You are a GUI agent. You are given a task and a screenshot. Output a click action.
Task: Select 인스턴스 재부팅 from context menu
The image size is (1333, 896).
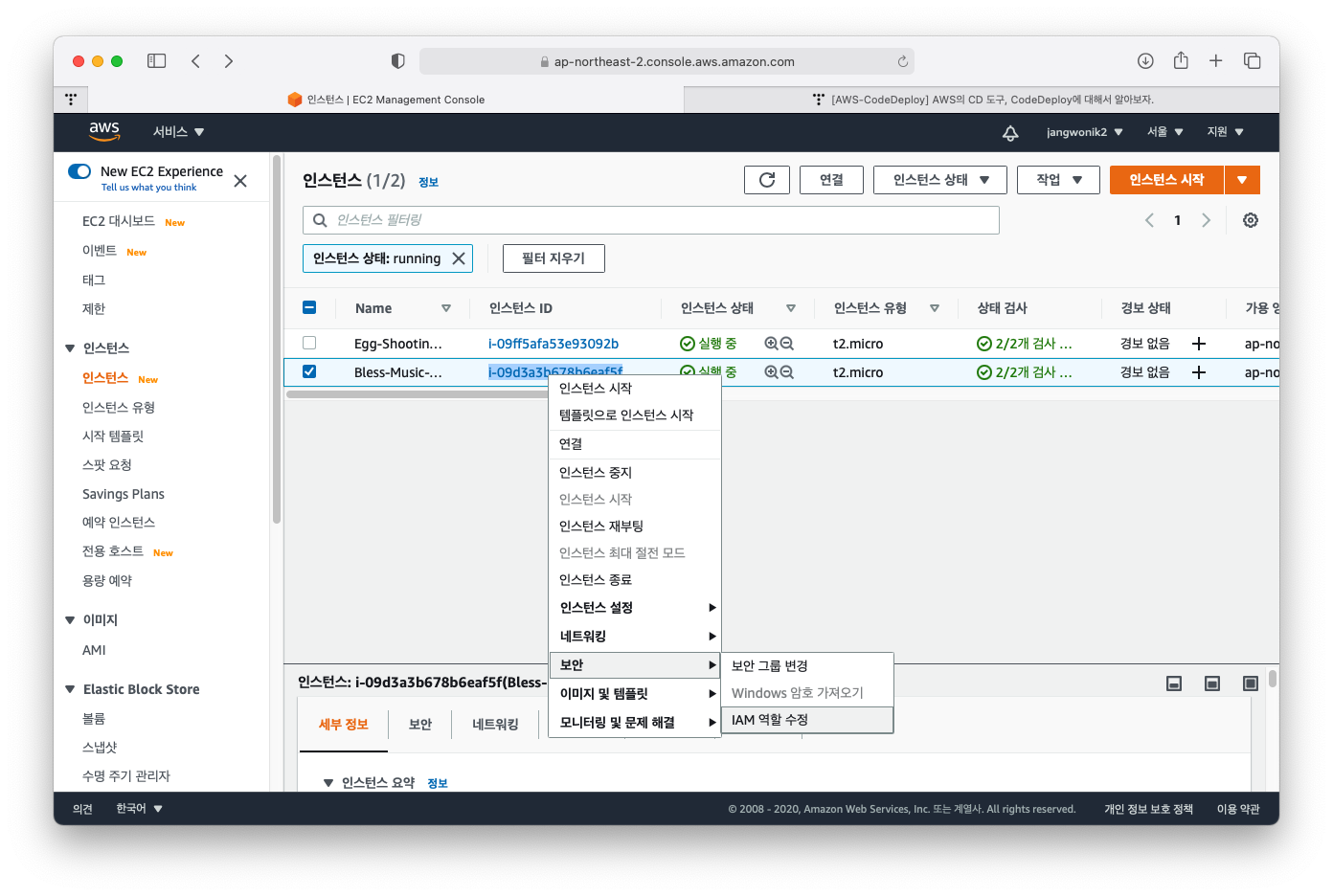634,526
